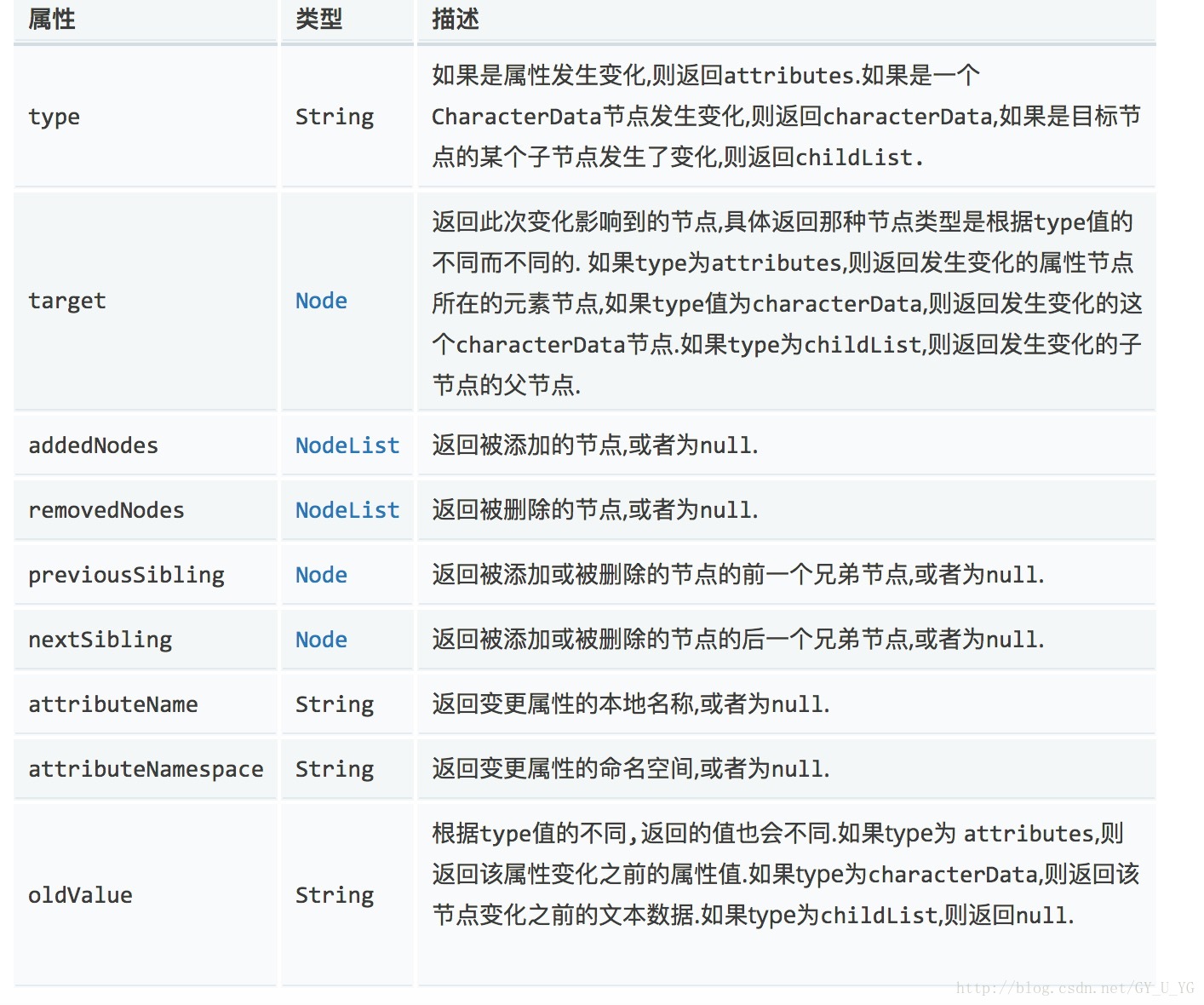
Task: Select description of addedNodes row
Action: pyautogui.click(x=594, y=445)
